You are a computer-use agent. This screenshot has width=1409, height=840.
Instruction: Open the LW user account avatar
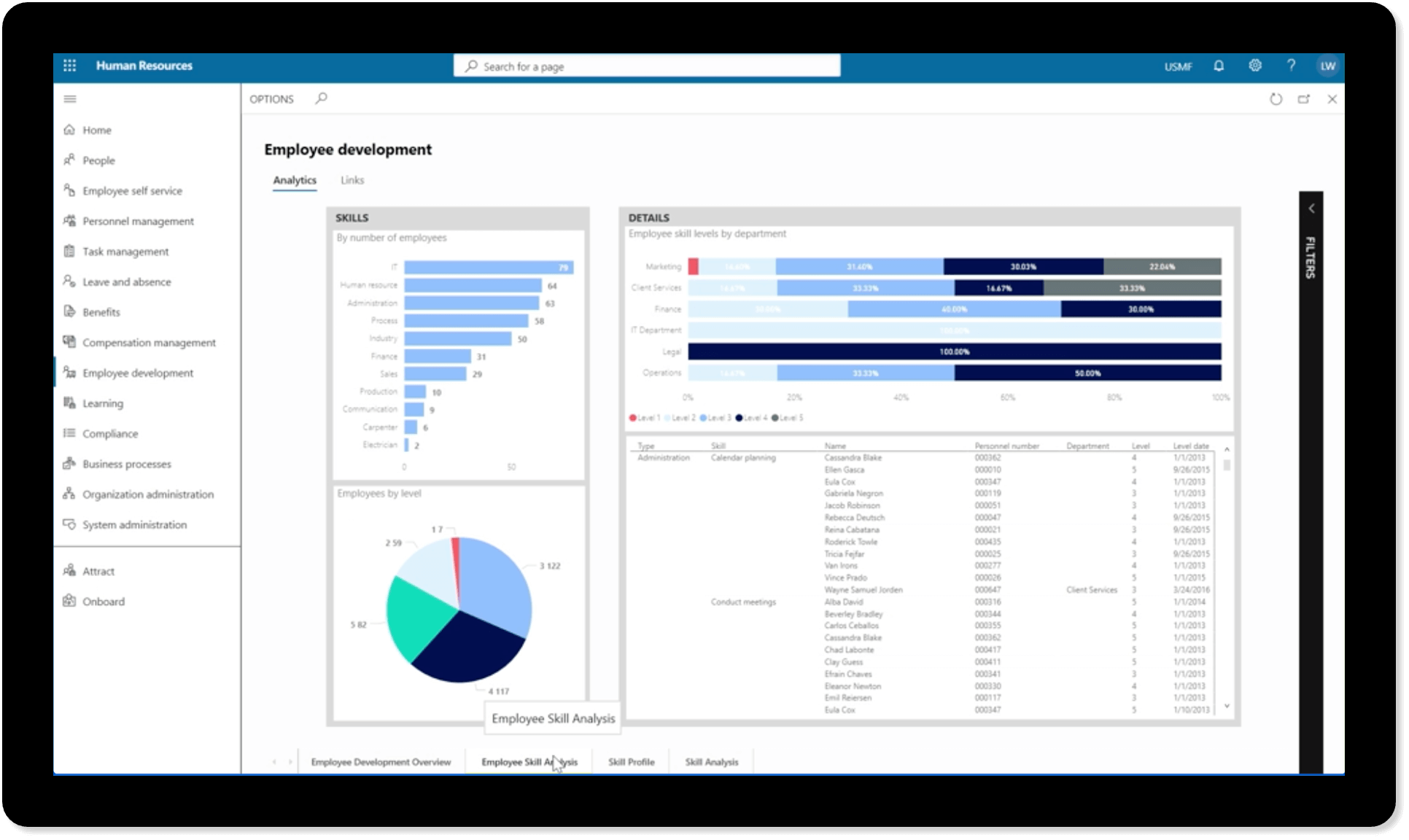[1327, 66]
